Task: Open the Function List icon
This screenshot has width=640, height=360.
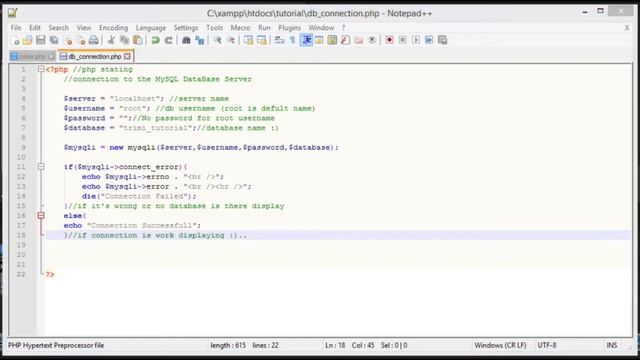Action: pos(345,40)
